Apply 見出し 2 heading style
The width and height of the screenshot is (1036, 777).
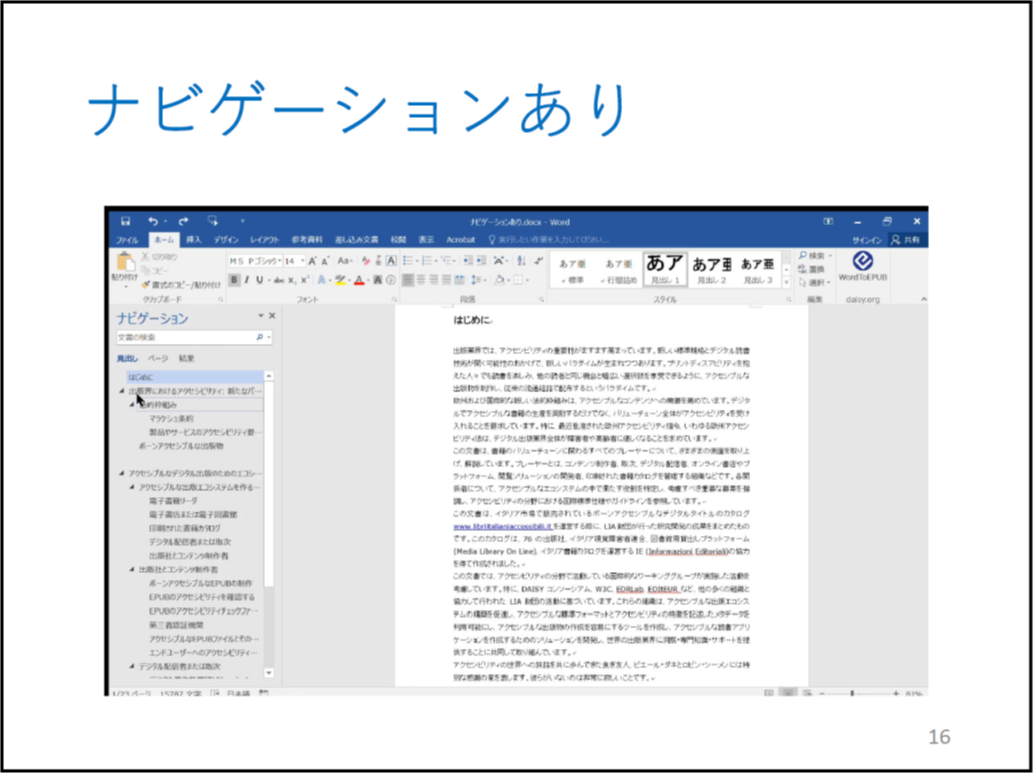[x=711, y=271]
